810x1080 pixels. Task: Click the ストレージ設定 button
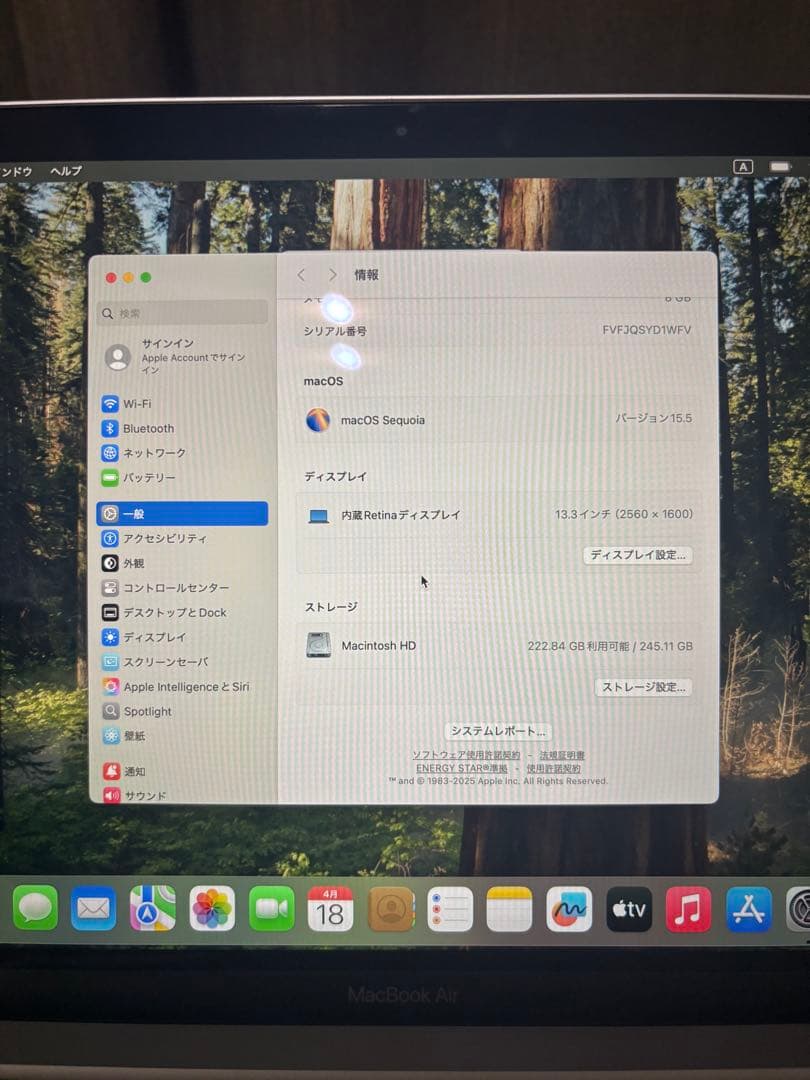(643, 687)
